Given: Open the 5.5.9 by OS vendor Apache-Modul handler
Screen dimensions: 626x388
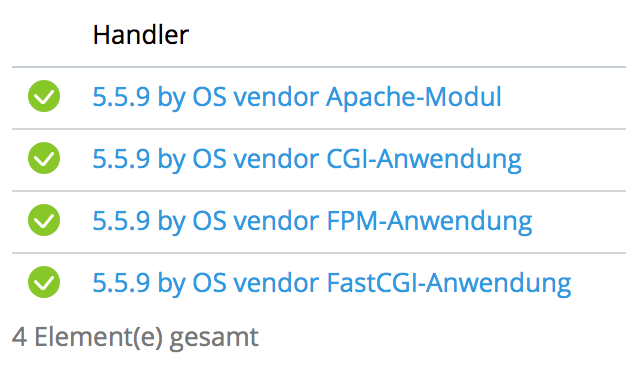Looking at the screenshot, I should tap(297, 97).
